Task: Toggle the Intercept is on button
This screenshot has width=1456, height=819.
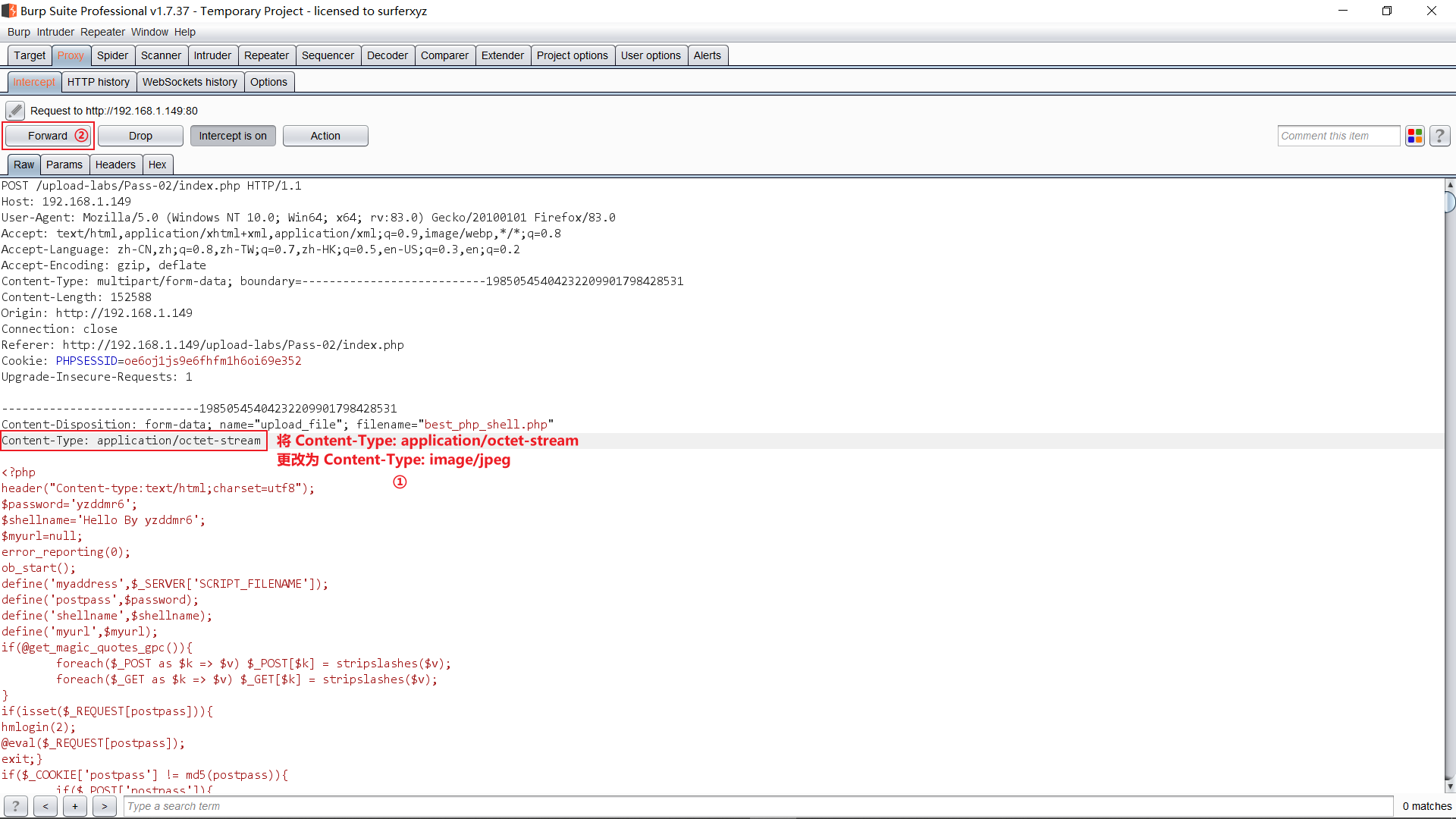Action: click(x=233, y=136)
